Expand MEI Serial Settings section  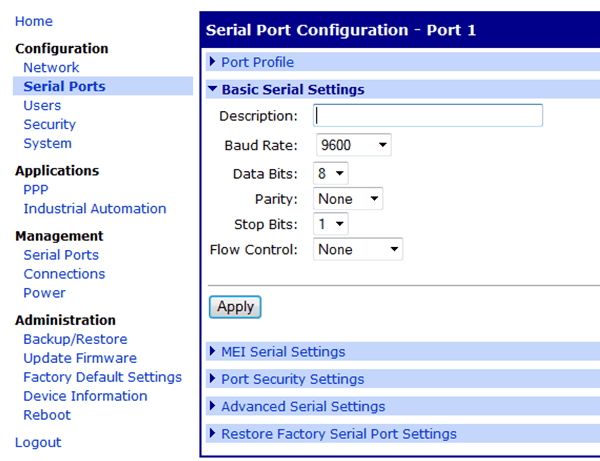282,352
